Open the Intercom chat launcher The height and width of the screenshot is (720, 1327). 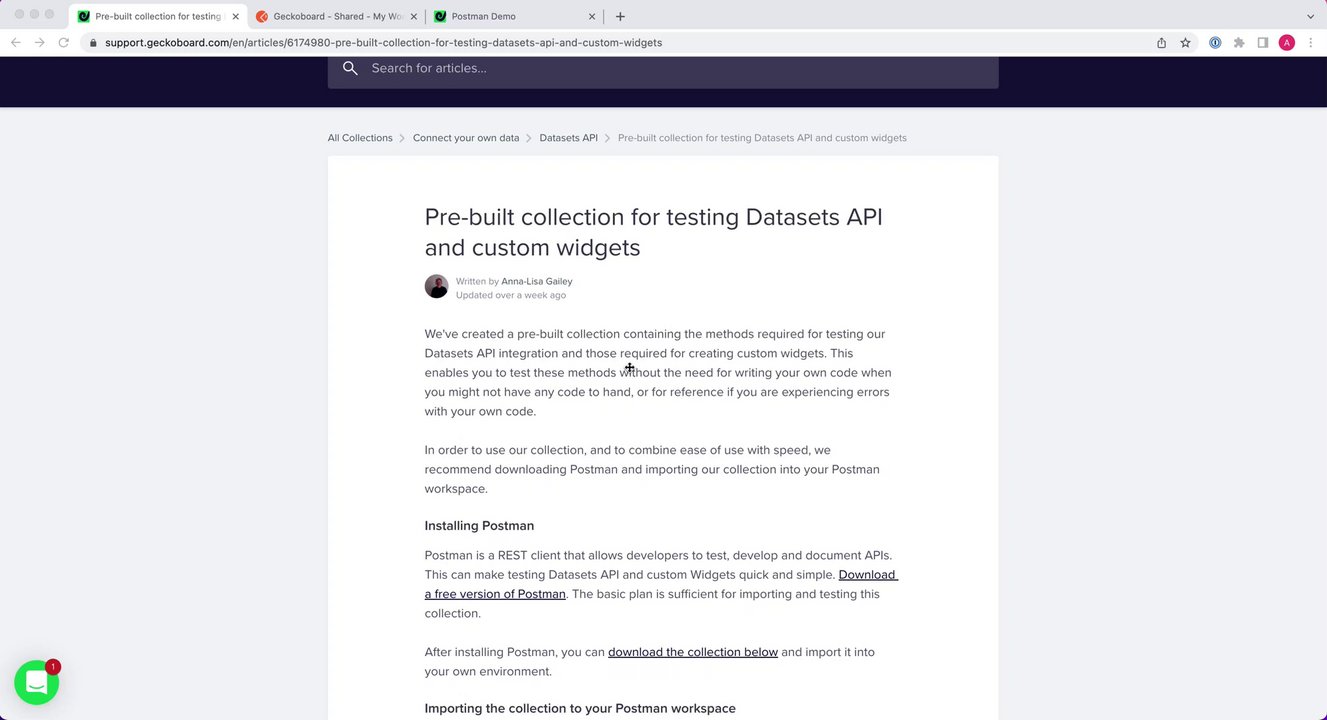pyautogui.click(x=37, y=682)
